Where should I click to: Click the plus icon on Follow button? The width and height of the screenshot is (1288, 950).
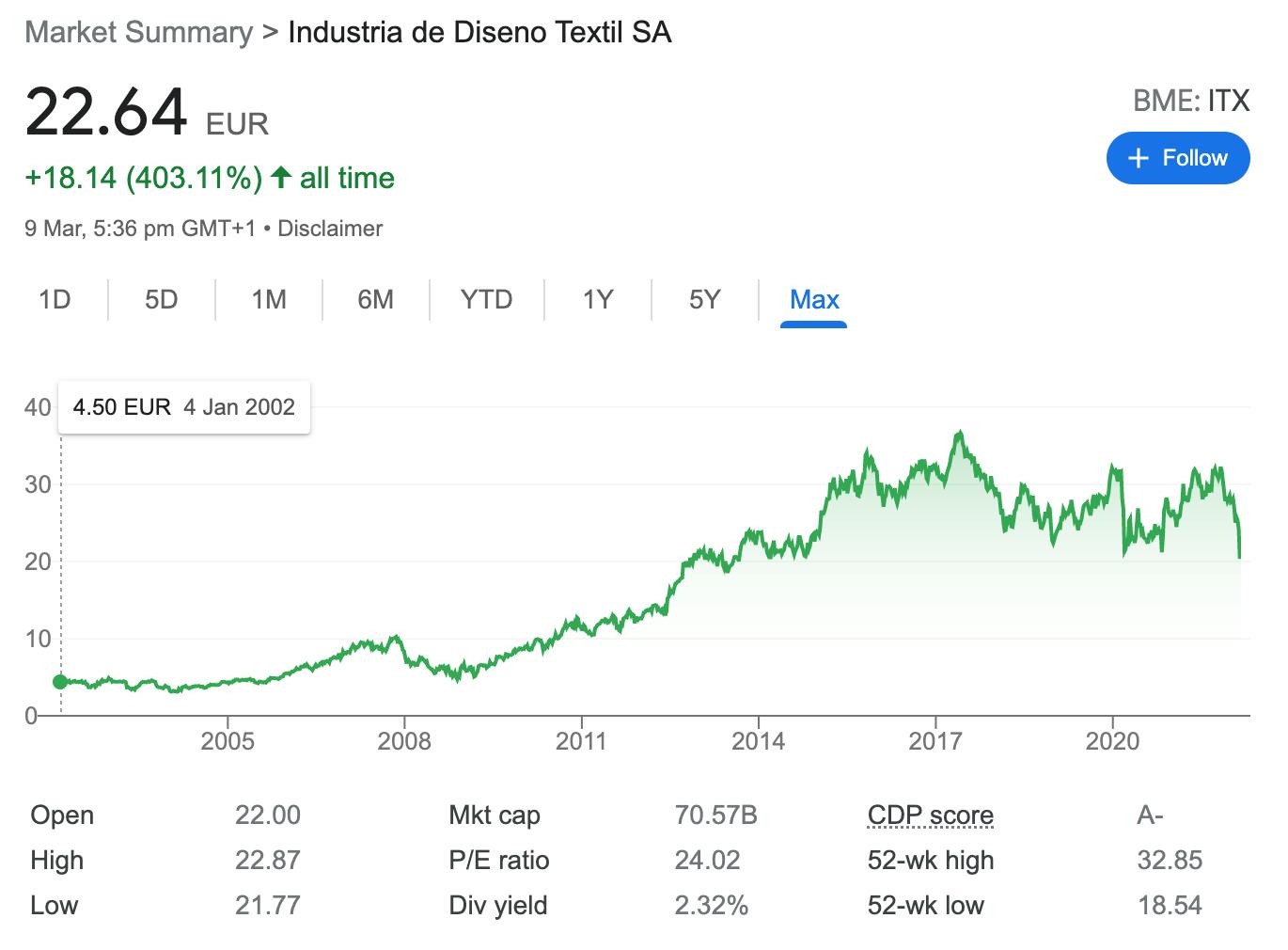(x=1139, y=158)
